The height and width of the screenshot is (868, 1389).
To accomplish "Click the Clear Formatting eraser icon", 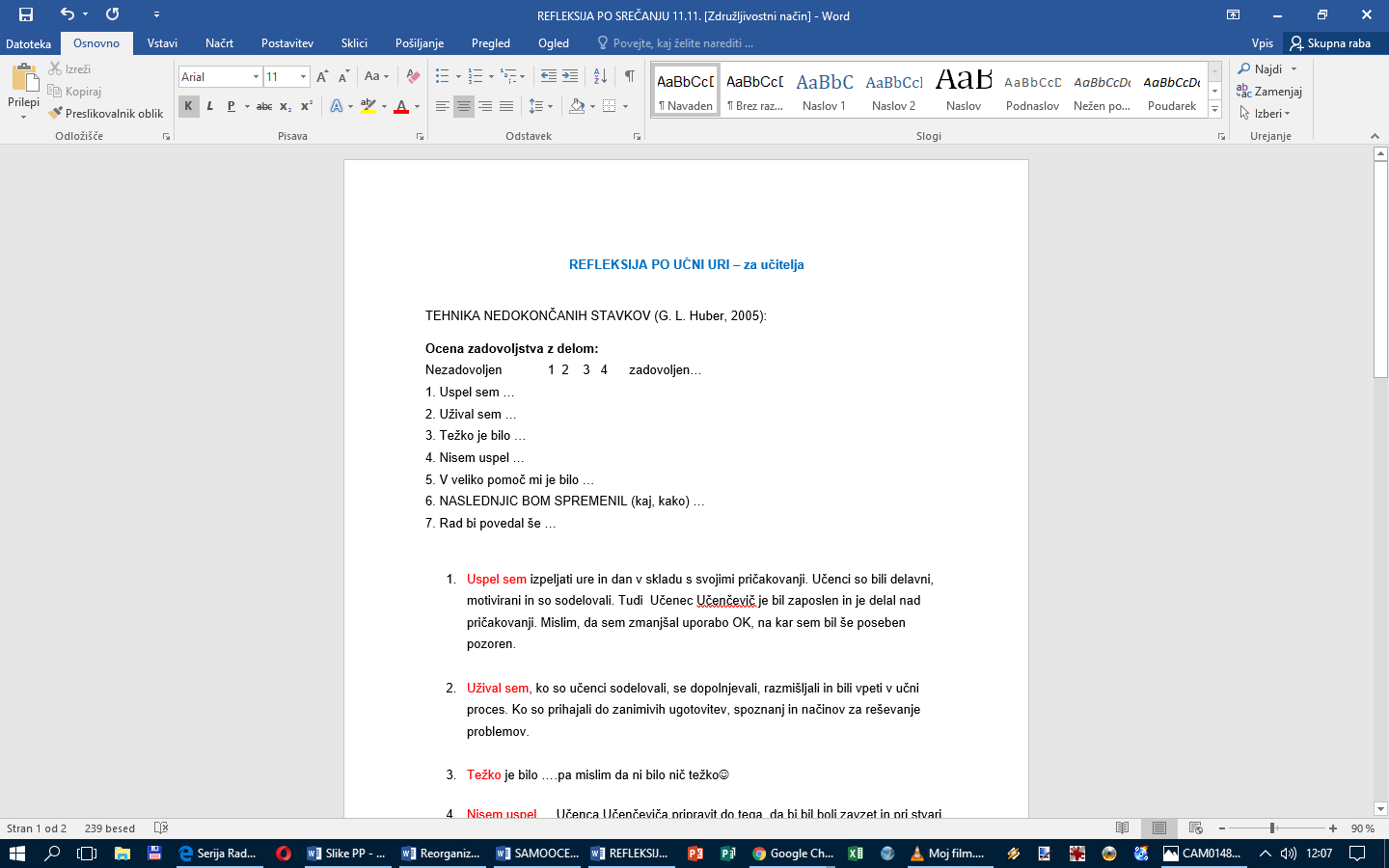I will point(413,76).
